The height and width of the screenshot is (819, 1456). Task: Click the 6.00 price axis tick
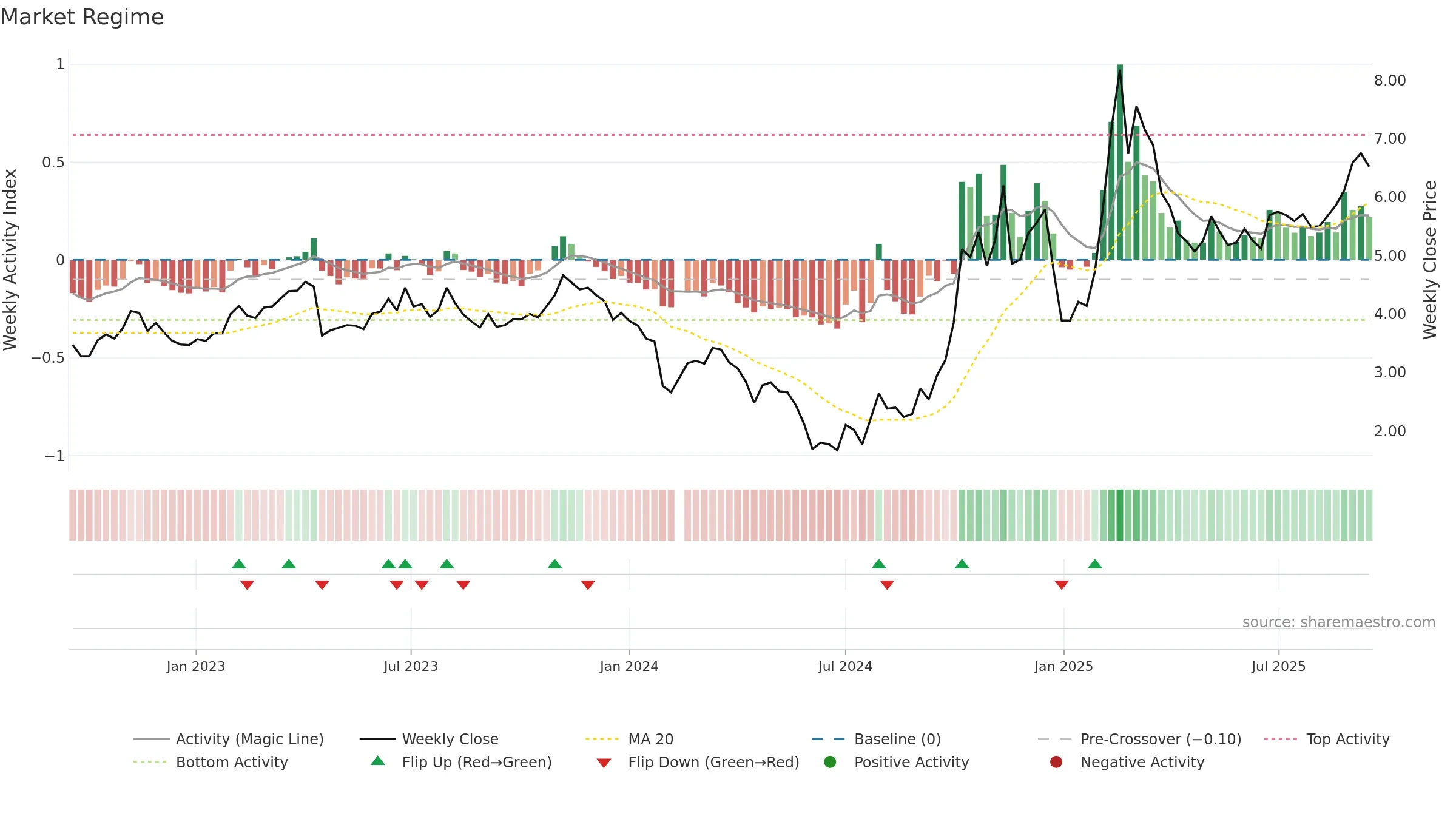(1390, 197)
